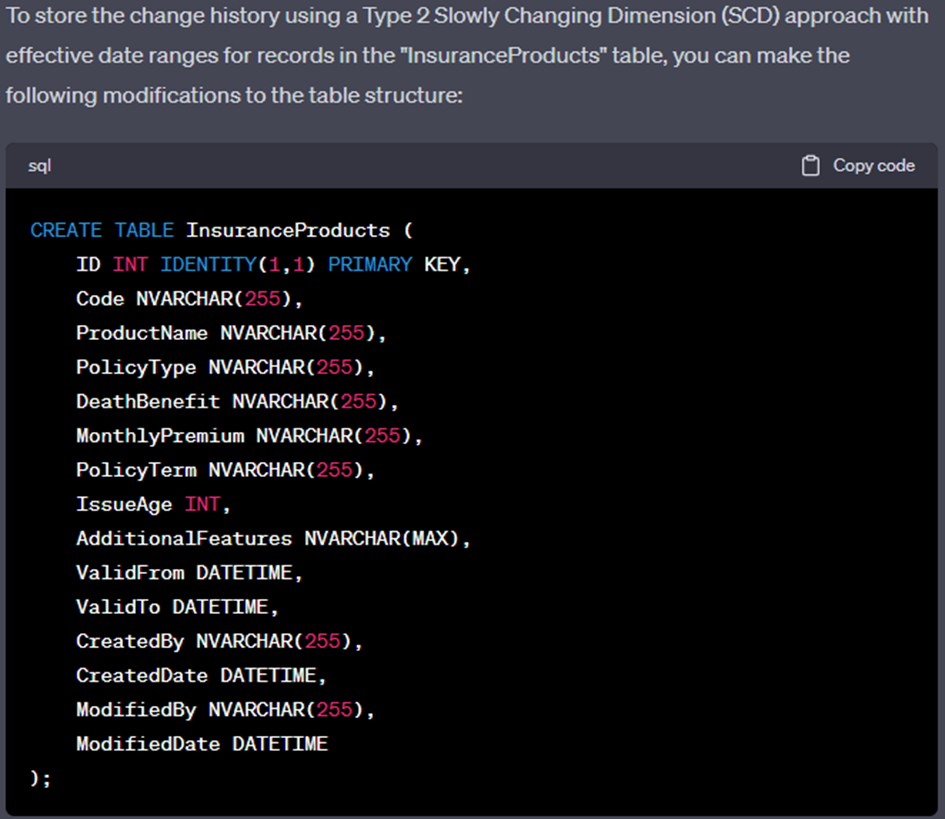The image size is (945, 819).
Task: Click the 'sql' language label
Action: 40,166
